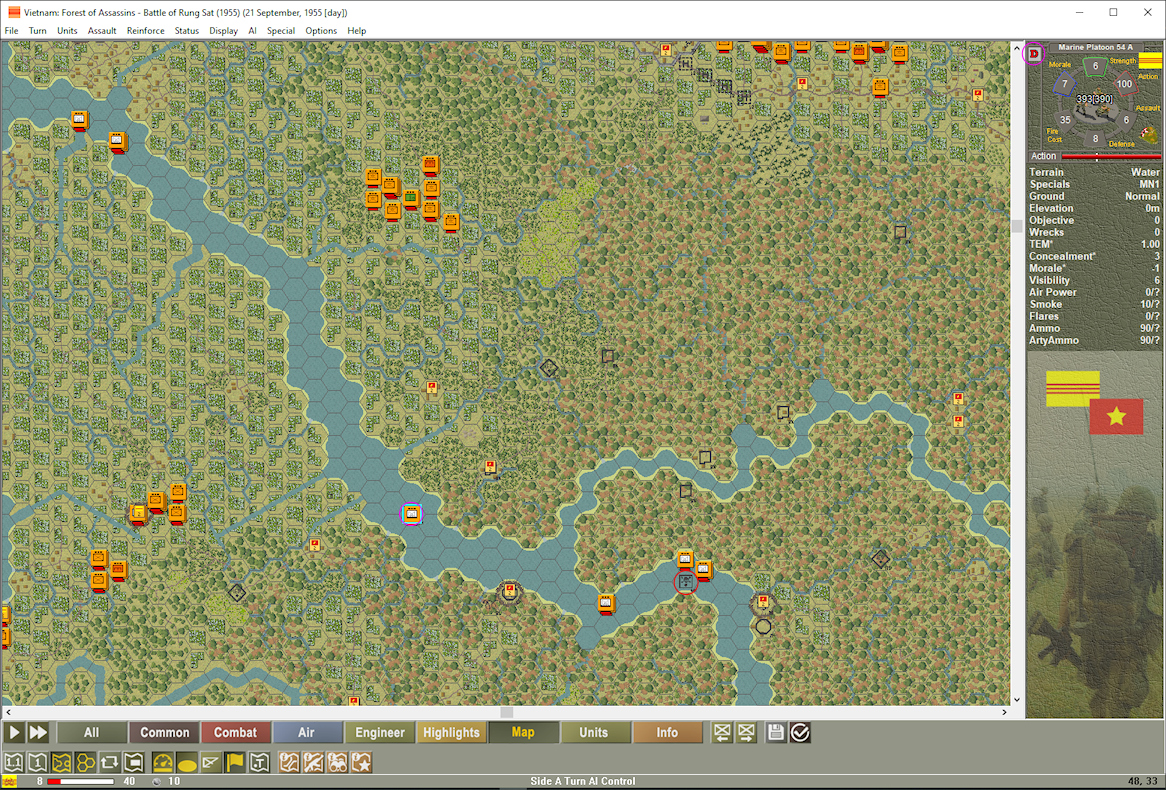Open the AI menu
Screen dimensions: 1166x790
pos(252,30)
